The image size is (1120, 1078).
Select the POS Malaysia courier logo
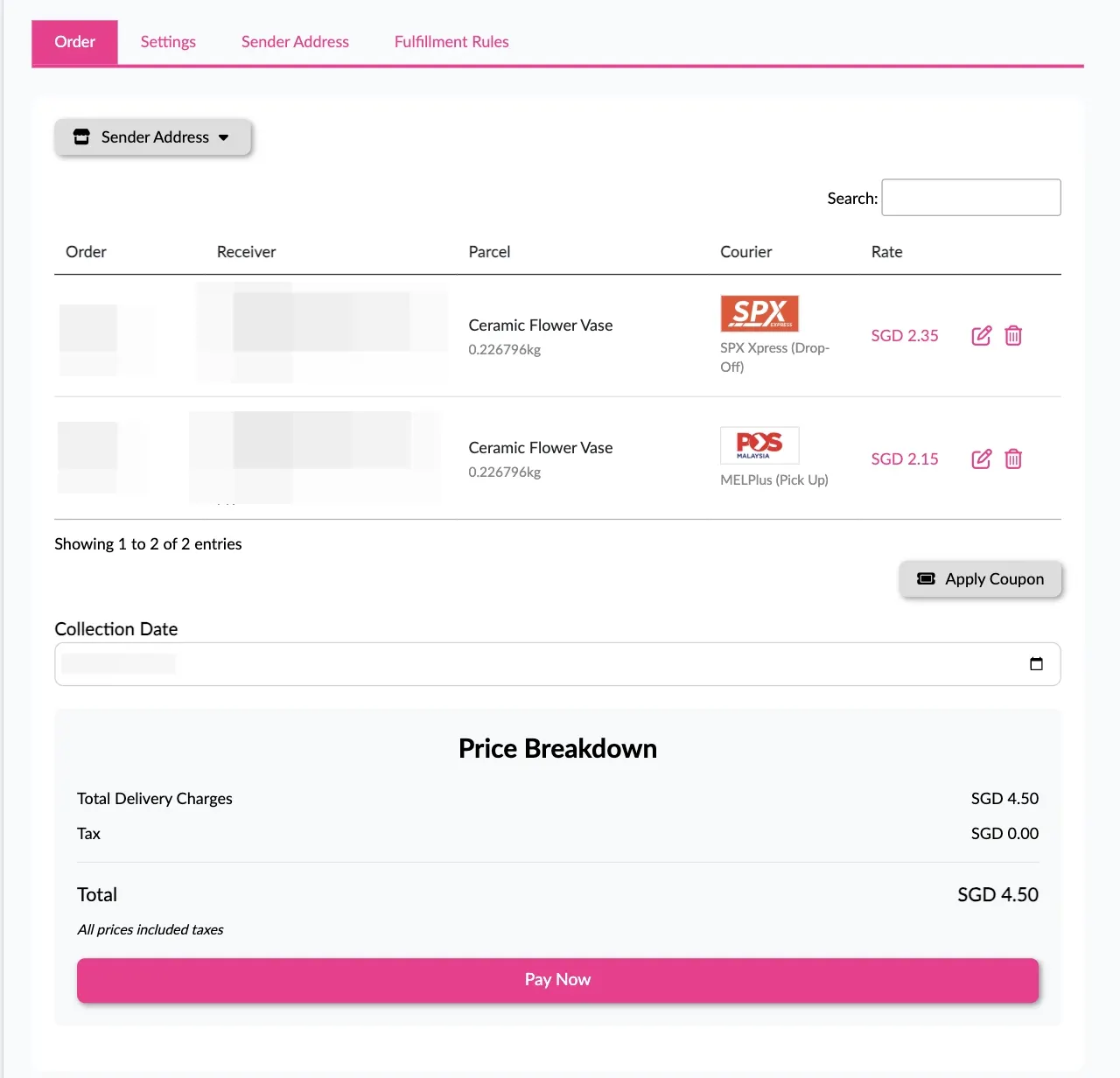click(x=759, y=445)
